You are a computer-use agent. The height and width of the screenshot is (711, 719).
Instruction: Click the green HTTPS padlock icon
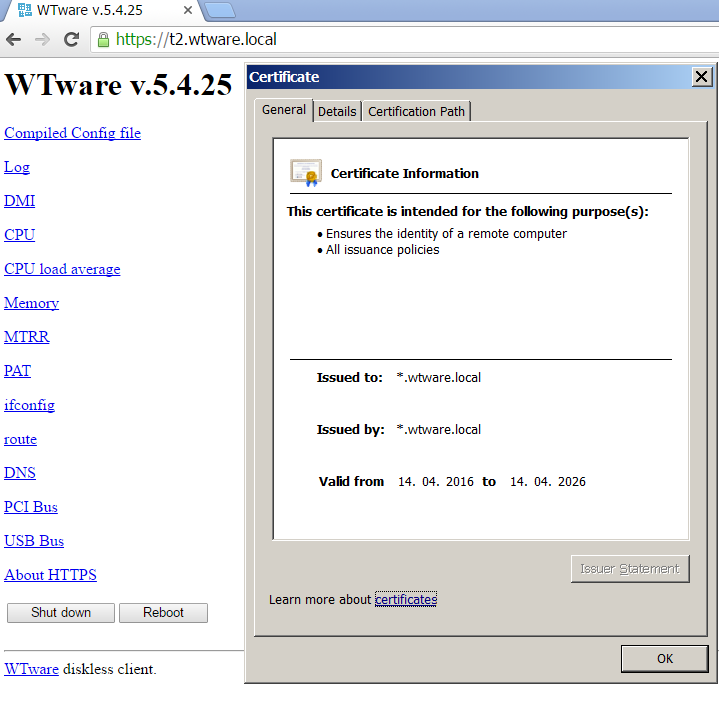pyautogui.click(x=102, y=40)
